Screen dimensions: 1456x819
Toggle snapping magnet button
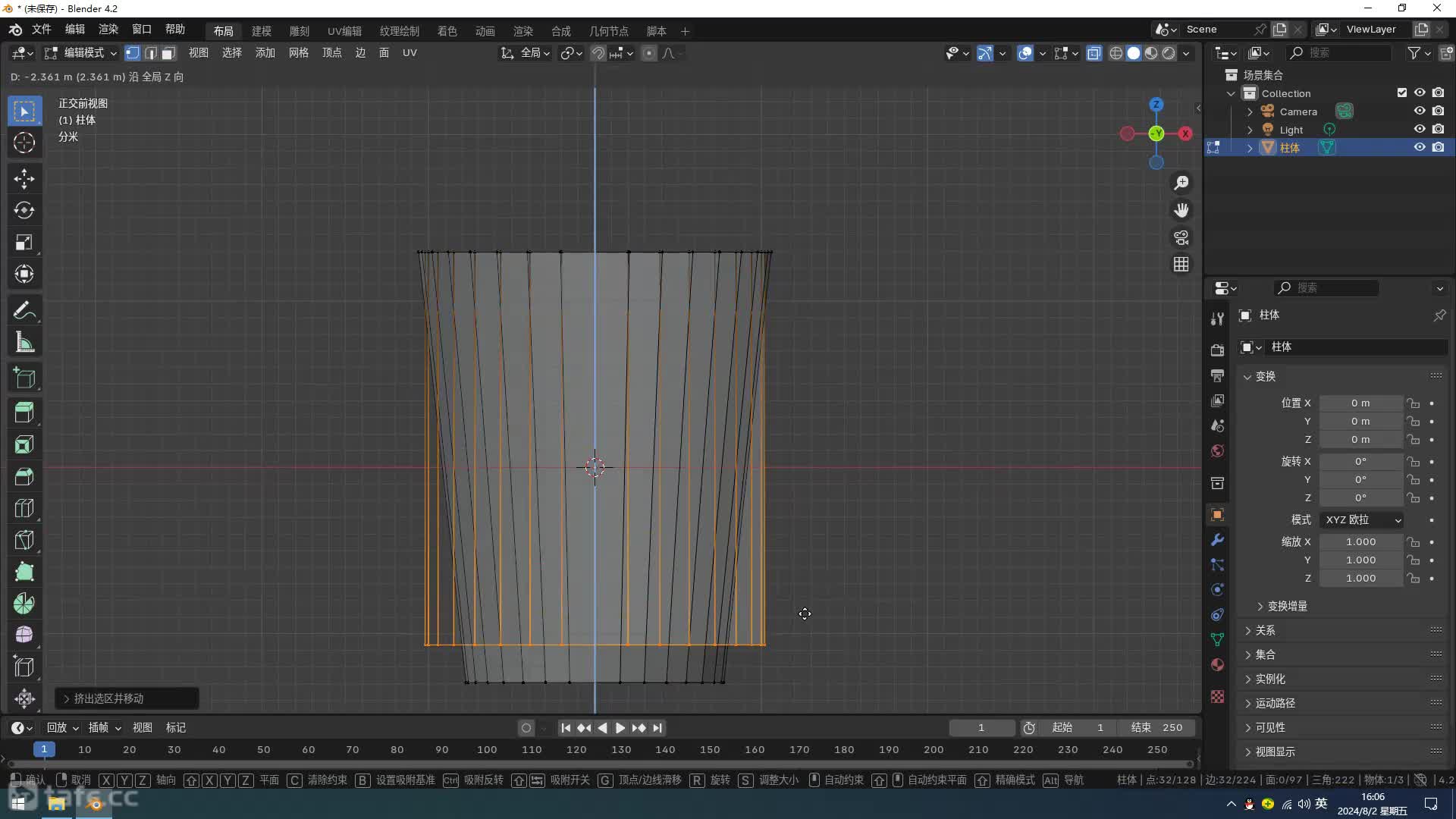(598, 53)
